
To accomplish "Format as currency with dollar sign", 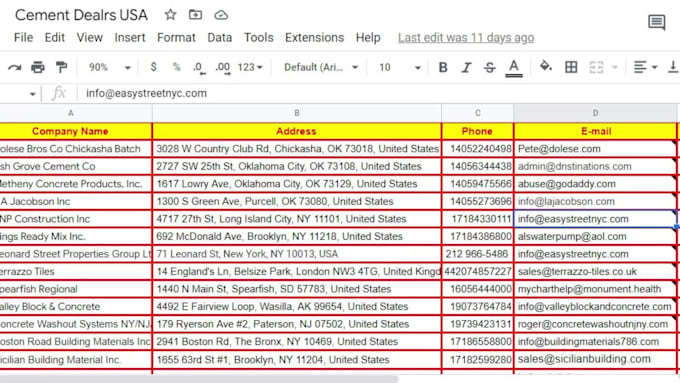I will tap(153, 67).
